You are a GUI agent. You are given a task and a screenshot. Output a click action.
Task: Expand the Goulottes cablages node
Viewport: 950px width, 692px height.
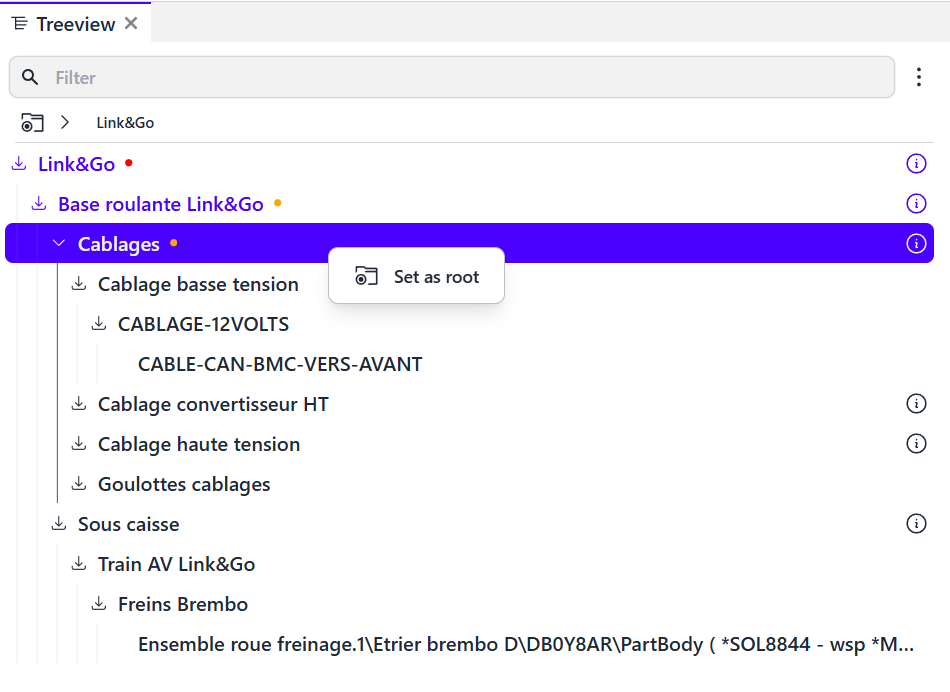pos(79,484)
